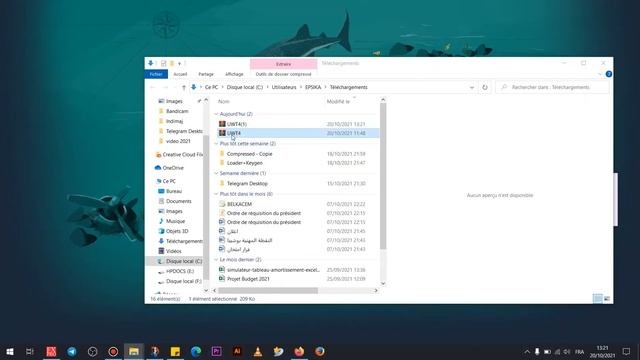Viewport: 640px width, 360px height.
Task: Navigate forward with the forward arrow
Action: (x=165, y=87)
